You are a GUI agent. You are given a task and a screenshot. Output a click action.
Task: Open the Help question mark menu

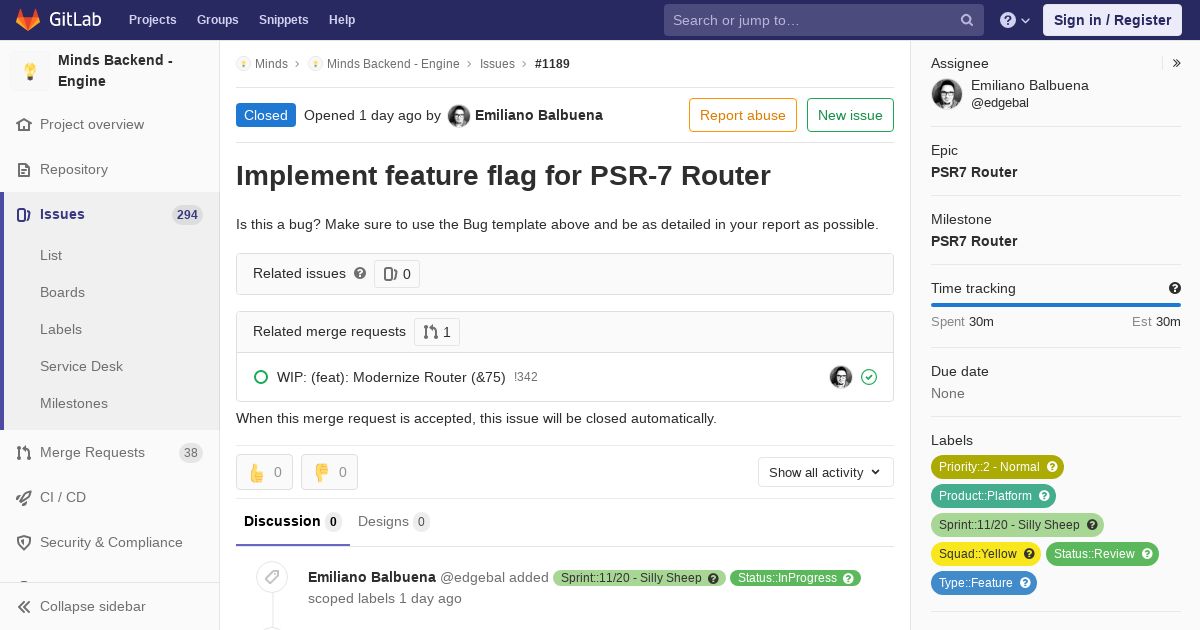click(1015, 20)
